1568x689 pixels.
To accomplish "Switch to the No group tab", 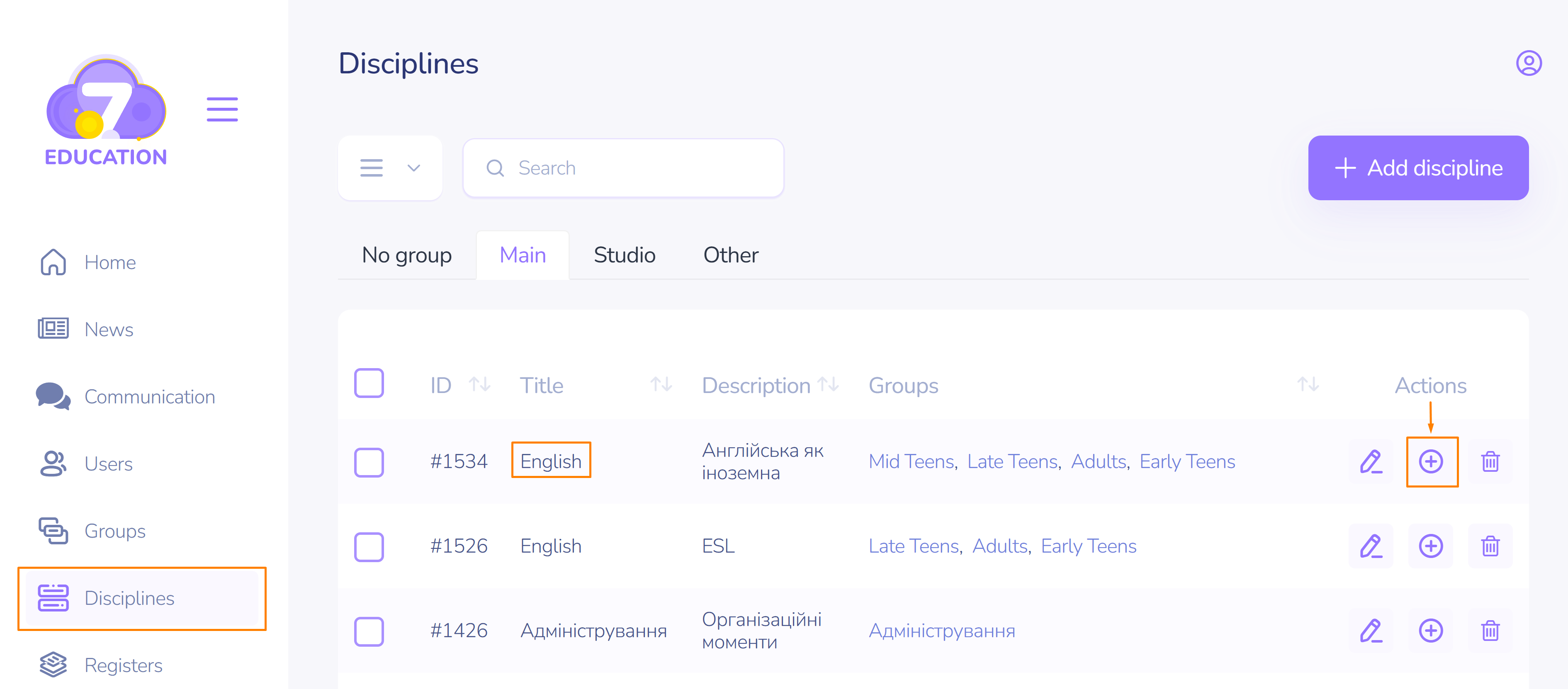I will [x=406, y=255].
